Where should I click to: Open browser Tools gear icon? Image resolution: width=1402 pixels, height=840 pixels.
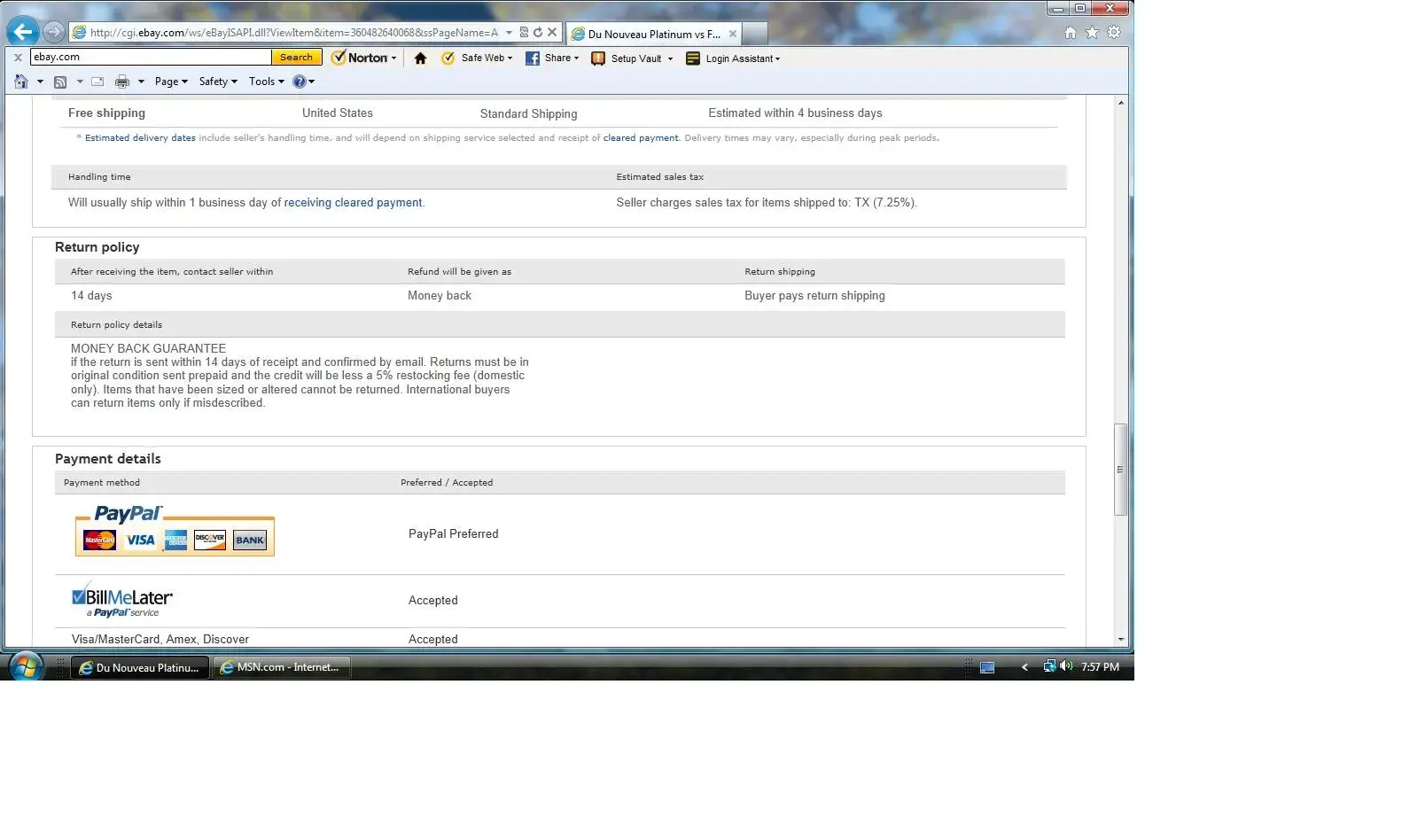[x=1114, y=33]
